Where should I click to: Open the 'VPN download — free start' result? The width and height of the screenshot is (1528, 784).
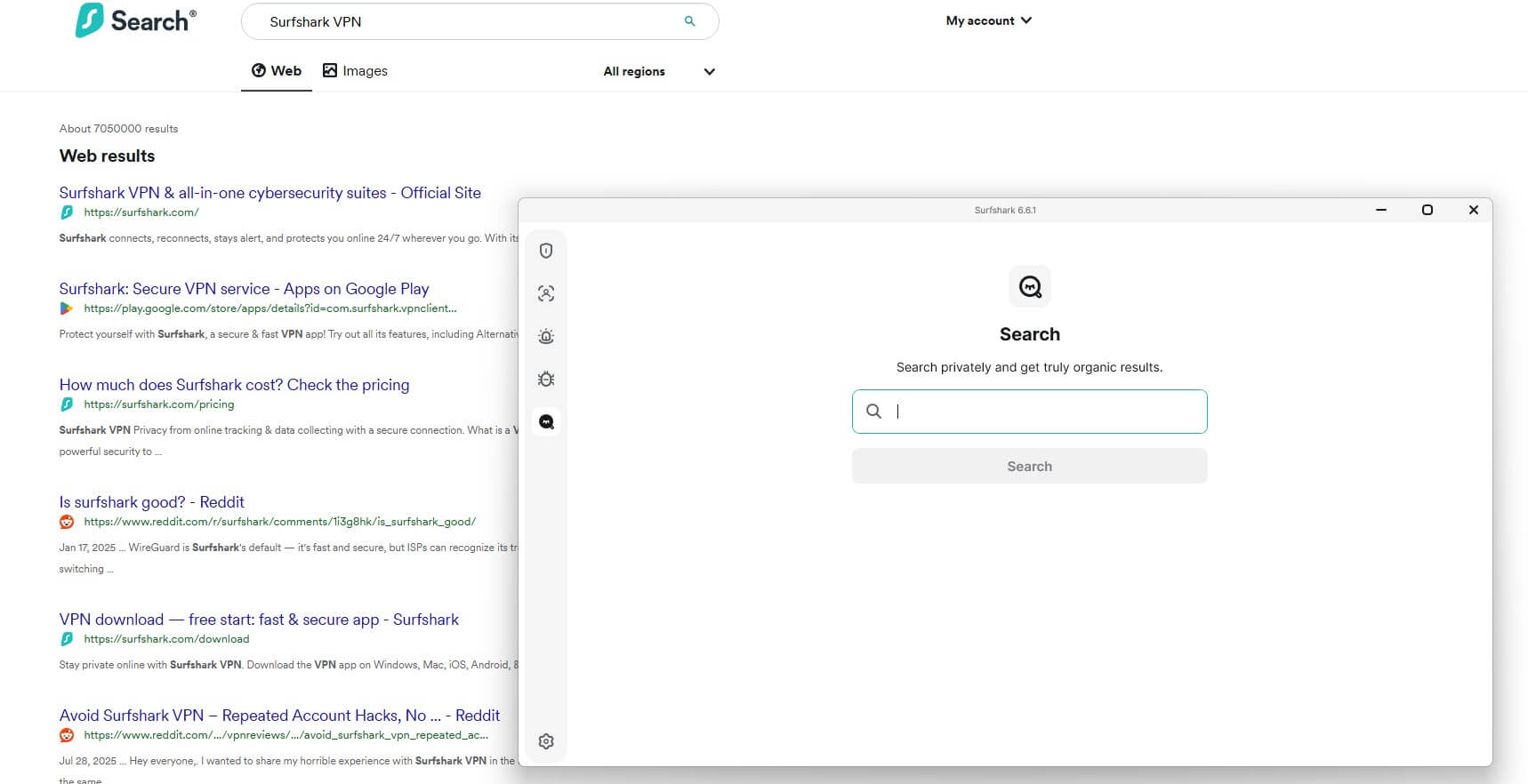pyautogui.click(x=259, y=620)
